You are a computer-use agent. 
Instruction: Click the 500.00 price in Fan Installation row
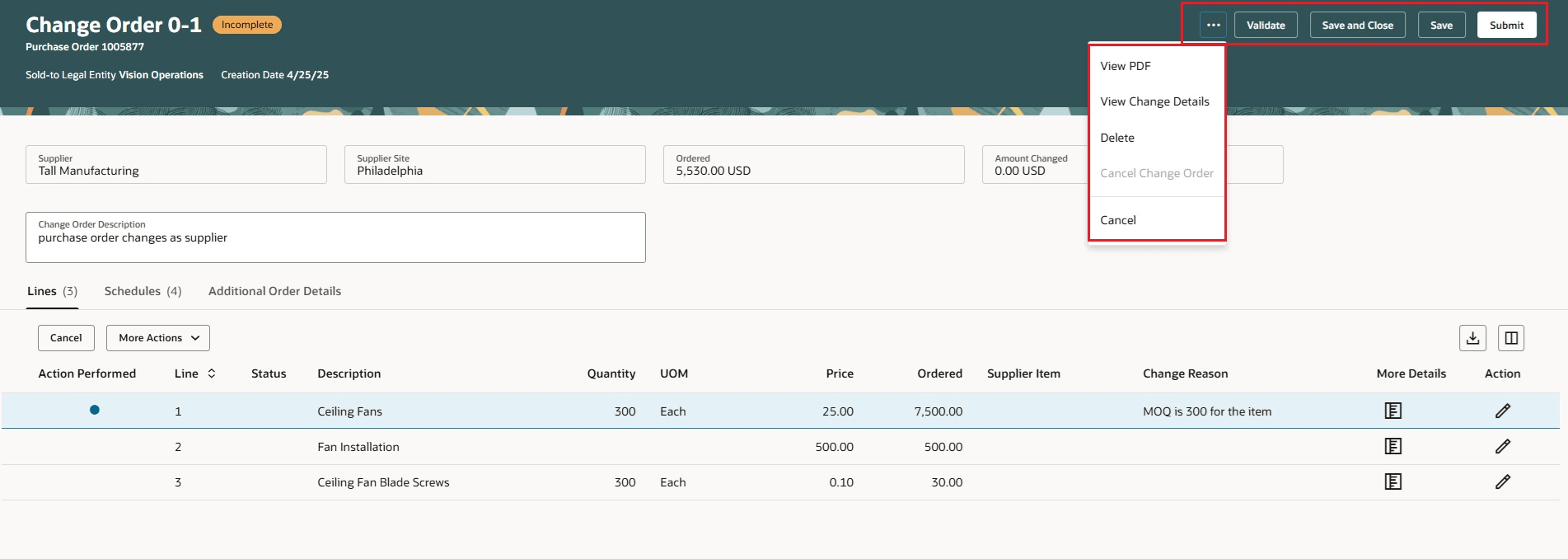click(834, 447)
